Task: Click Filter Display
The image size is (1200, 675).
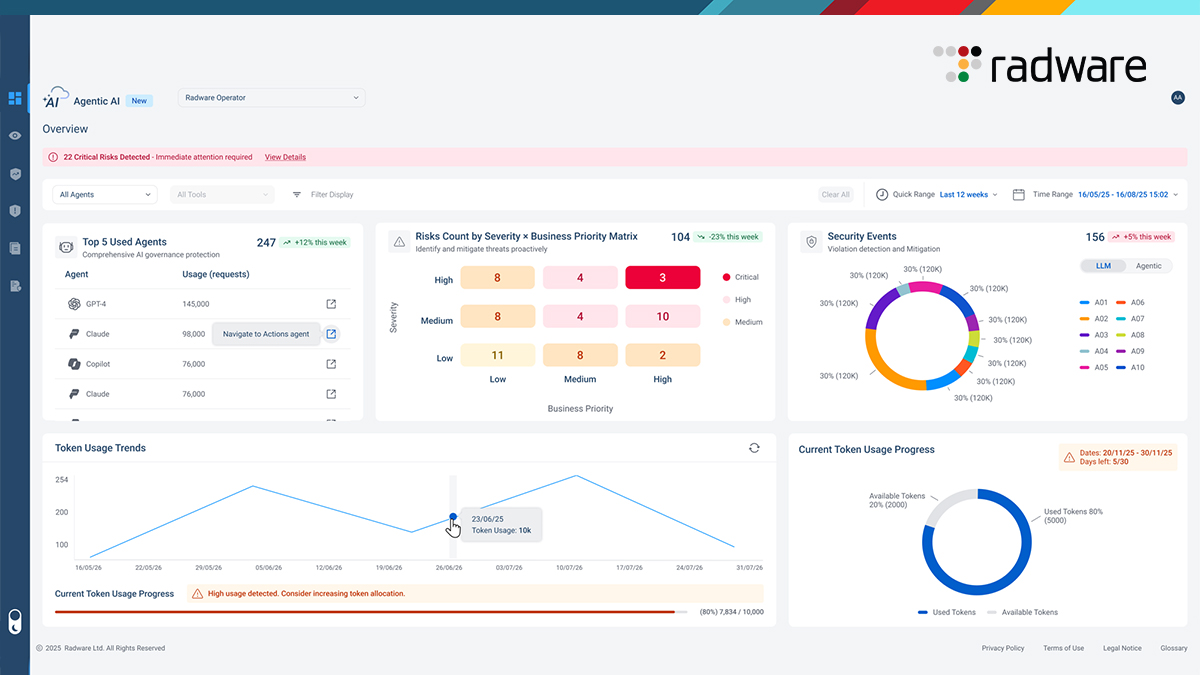Action: pyautogui.click(x=332, y=195)
